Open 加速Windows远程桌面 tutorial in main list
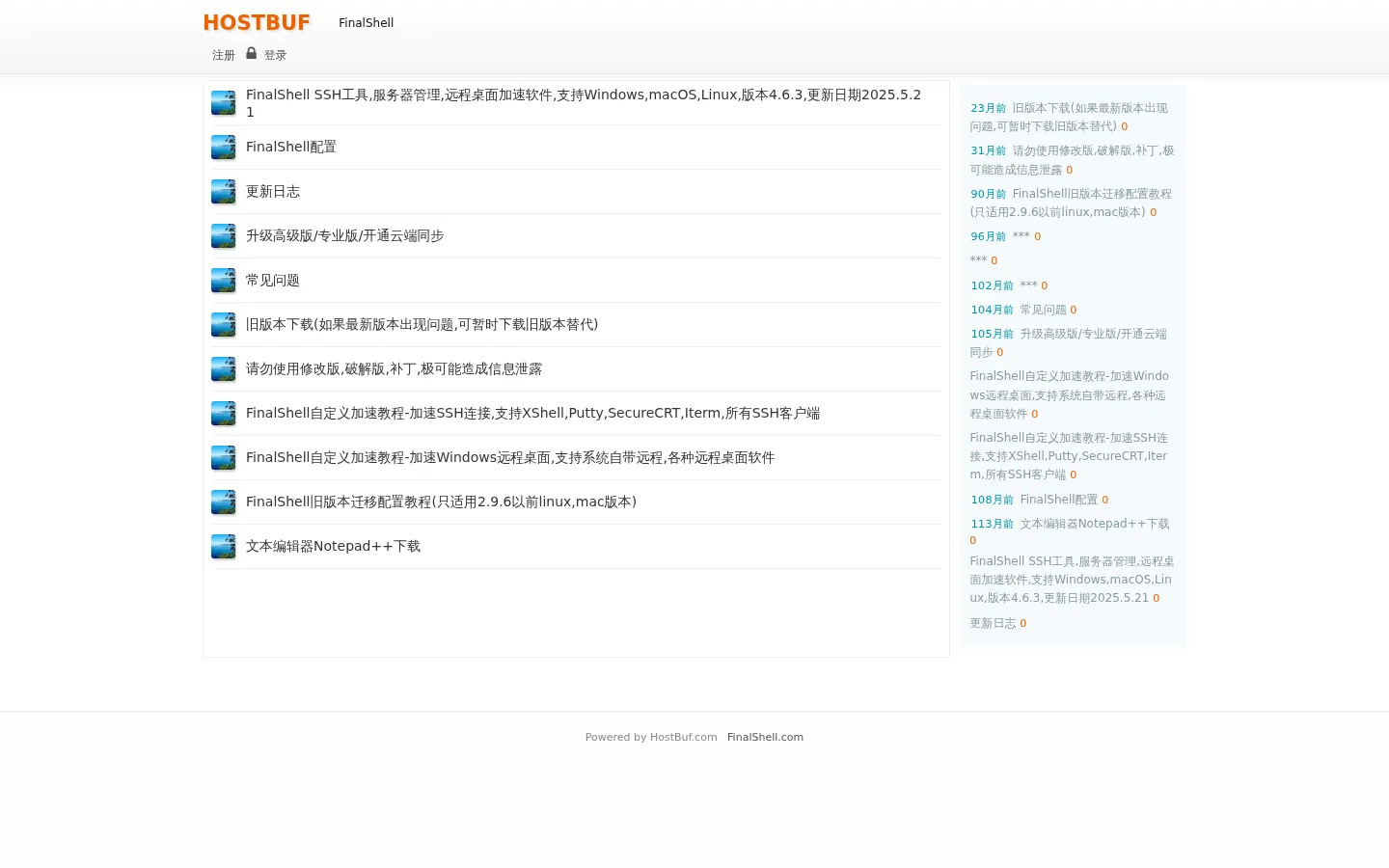 click(510, 457)
